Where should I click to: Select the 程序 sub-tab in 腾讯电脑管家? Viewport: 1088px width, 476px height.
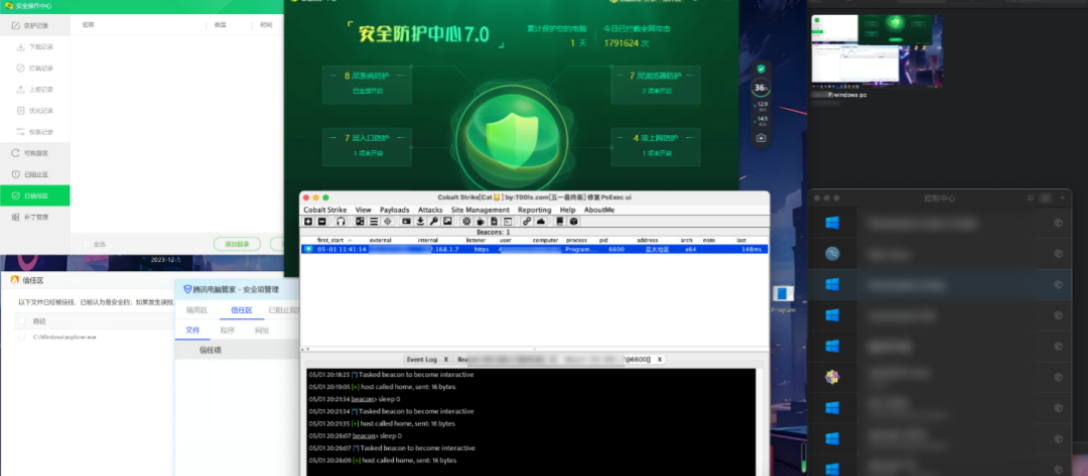pos(228,330)
